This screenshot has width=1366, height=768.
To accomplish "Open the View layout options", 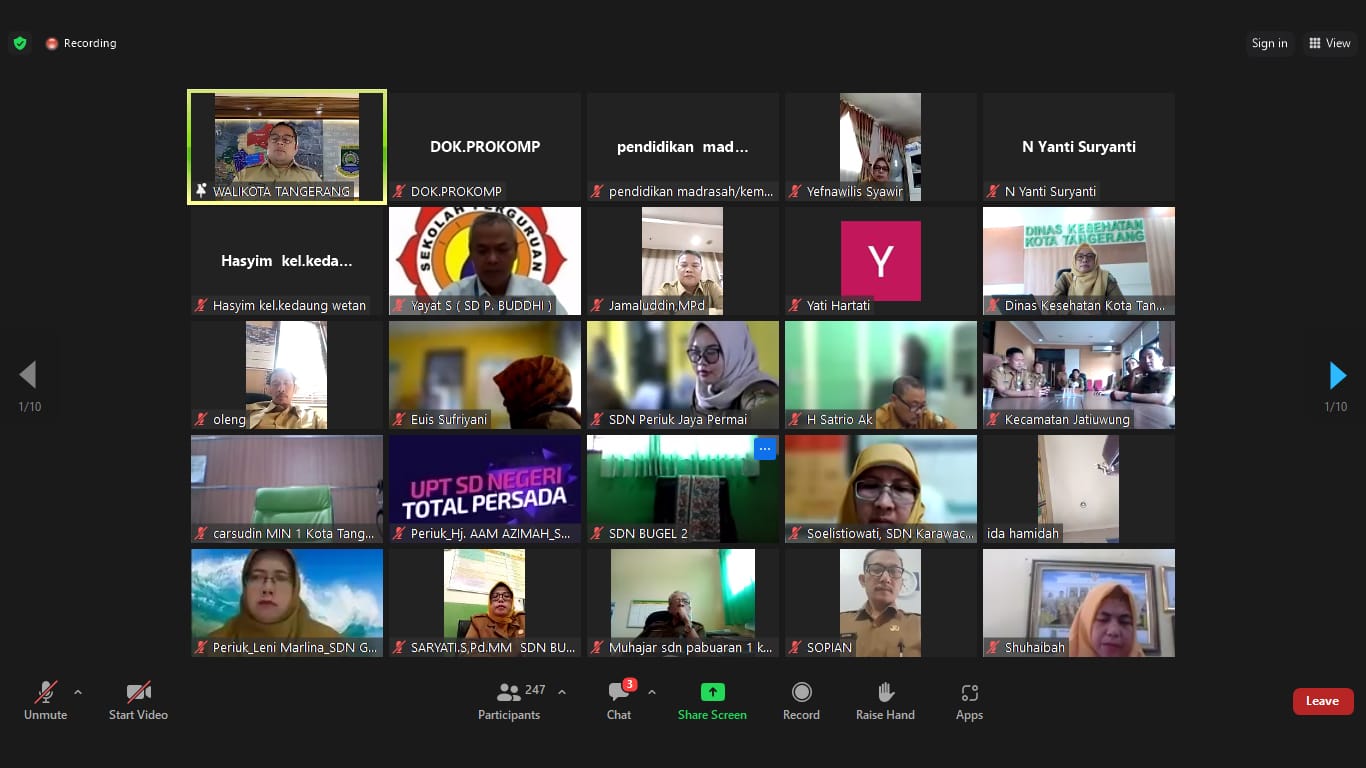I will pos(1330,43).
